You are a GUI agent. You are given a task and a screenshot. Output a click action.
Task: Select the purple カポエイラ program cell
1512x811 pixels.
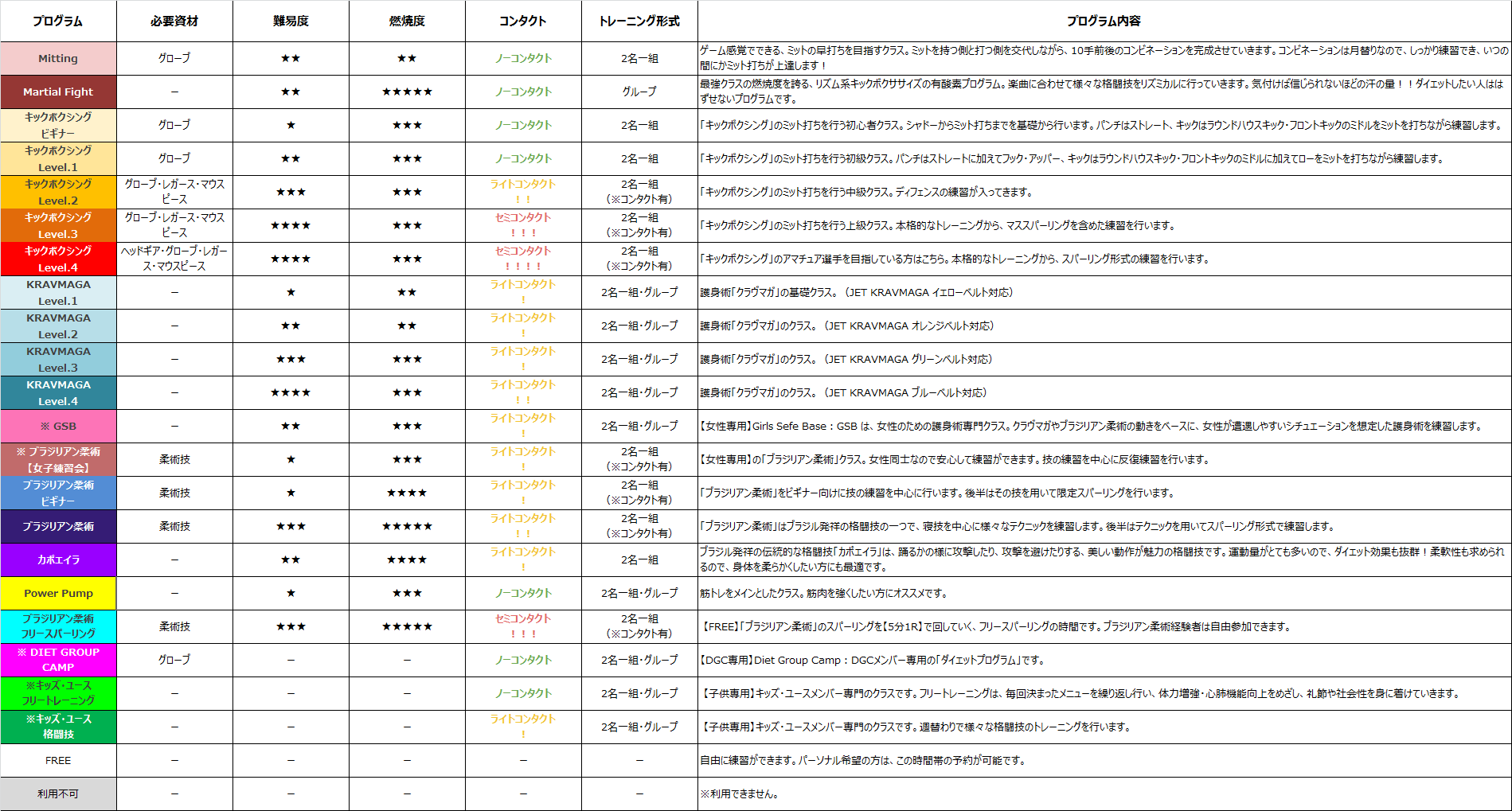(x=58, y=560)
